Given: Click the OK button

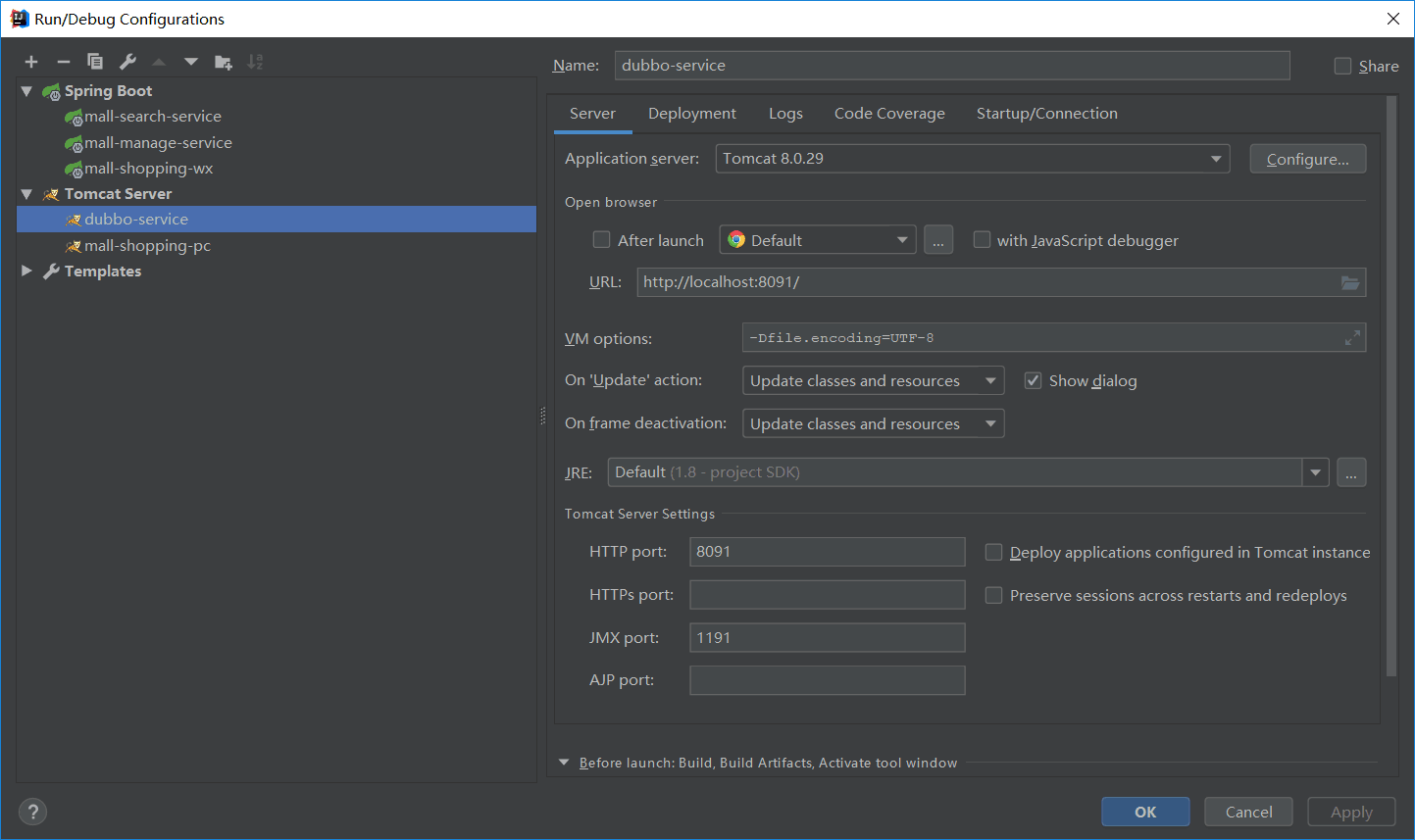Looking at the screenshot, I should [1145, 812].
